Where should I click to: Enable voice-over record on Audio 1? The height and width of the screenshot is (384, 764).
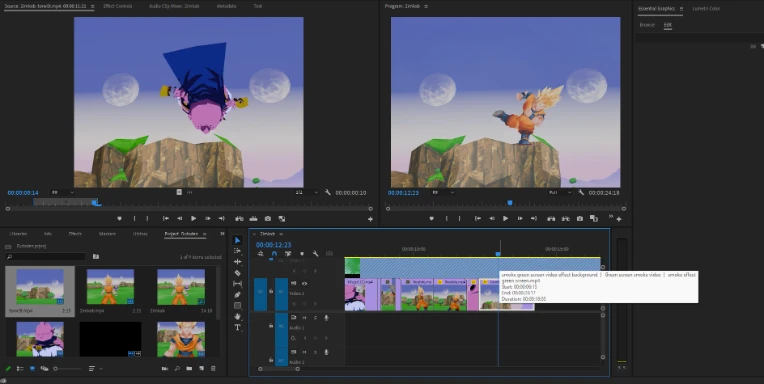(326, 318)
